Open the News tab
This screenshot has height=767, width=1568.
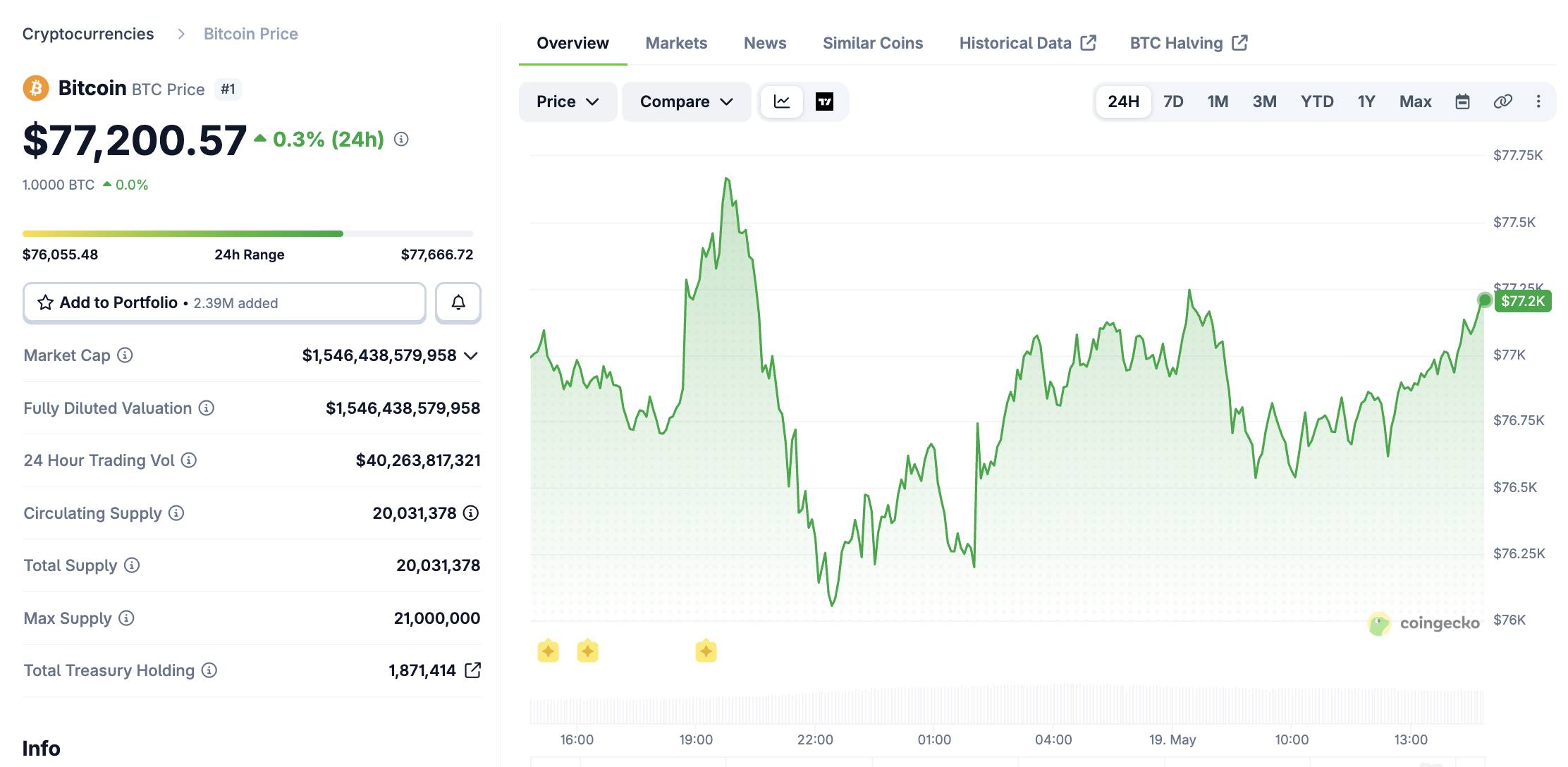(765, 43)
